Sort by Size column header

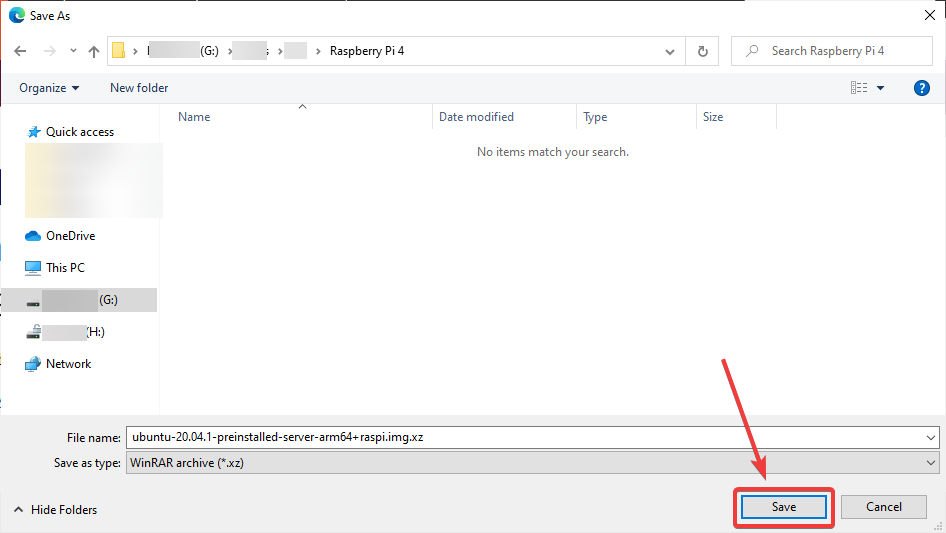tap(713, 116)
